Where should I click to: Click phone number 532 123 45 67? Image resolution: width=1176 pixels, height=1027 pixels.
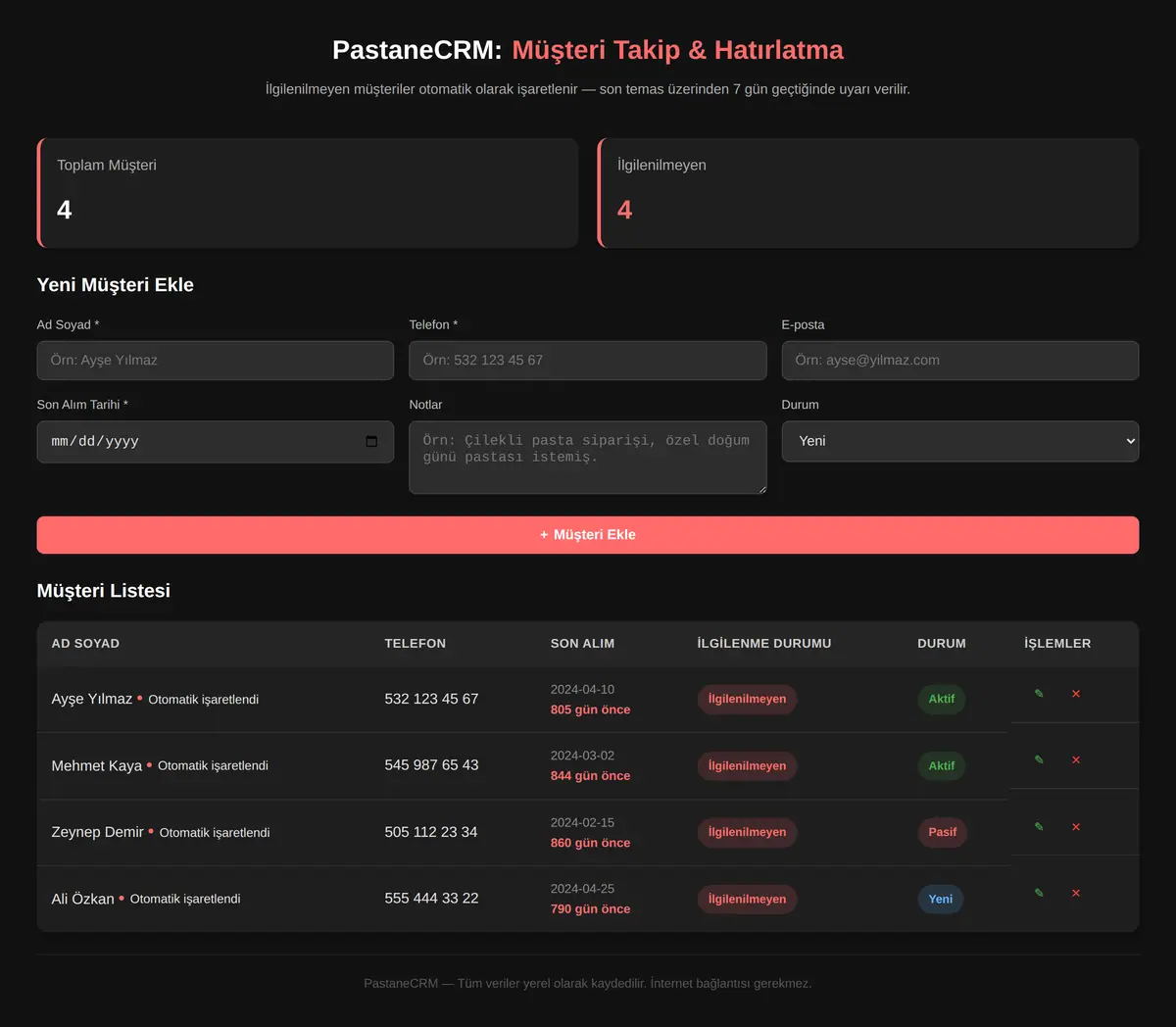point(432,699)
